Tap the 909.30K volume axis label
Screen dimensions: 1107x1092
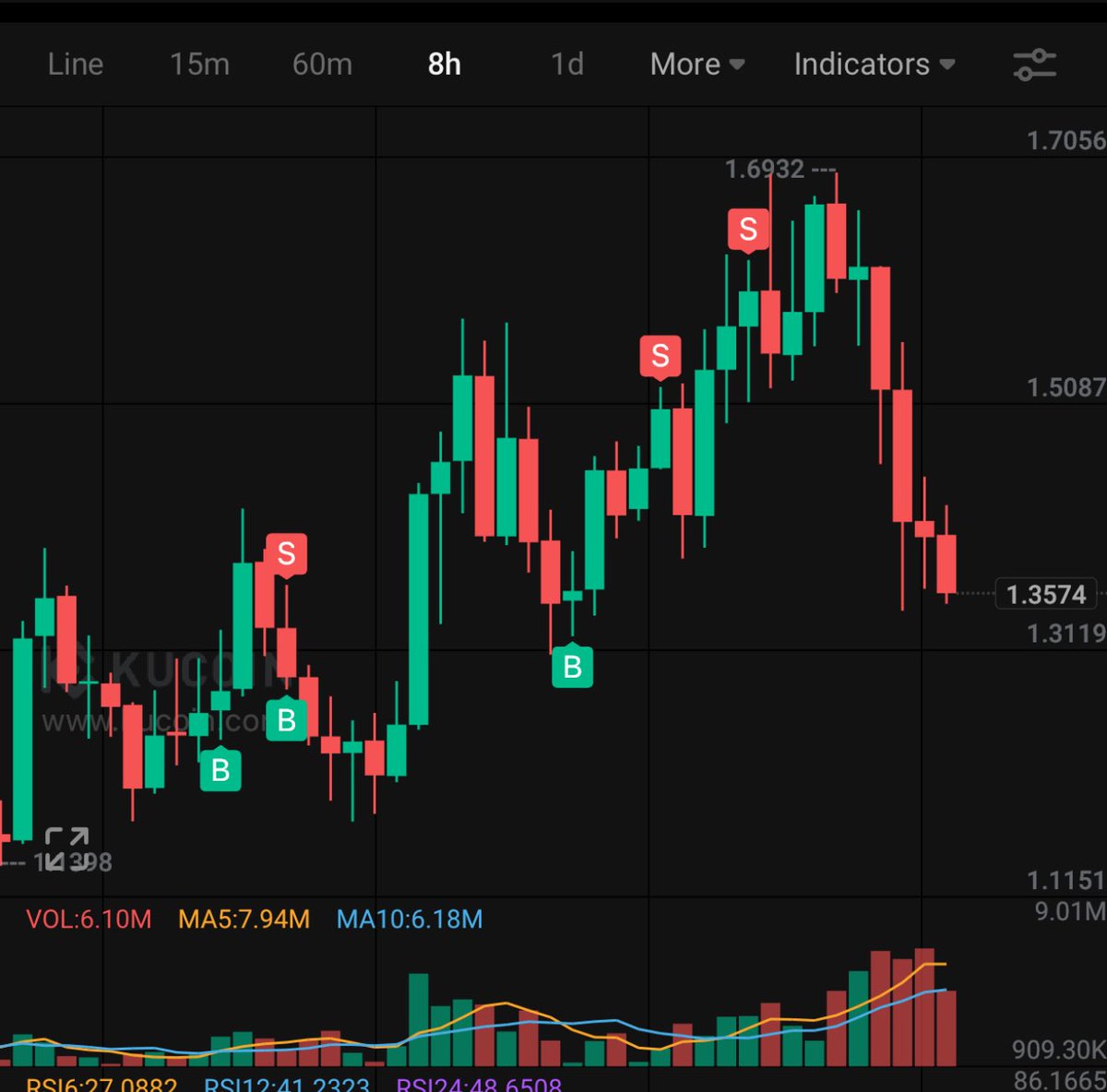coord(1059,1050)
